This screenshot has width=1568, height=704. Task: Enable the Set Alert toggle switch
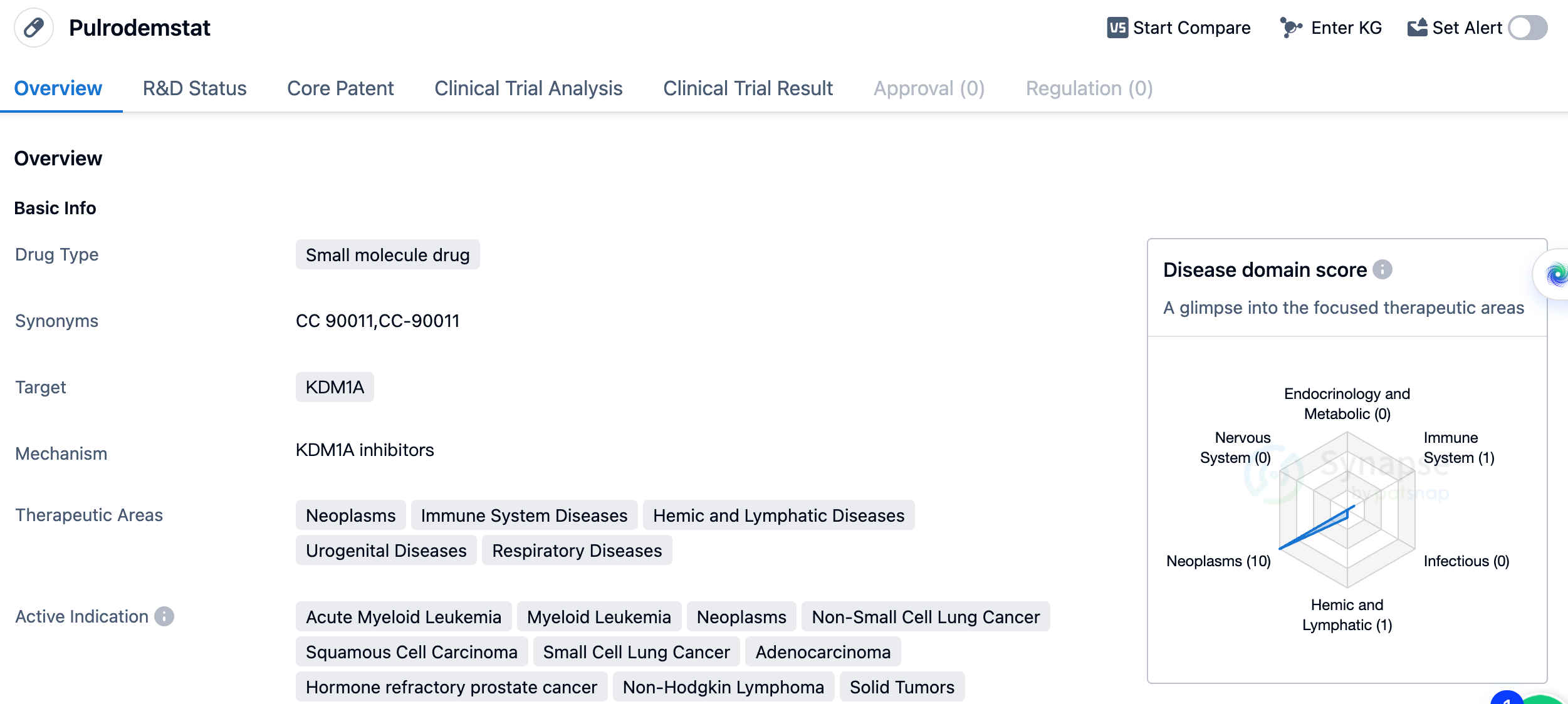click(x=1527, y=28)
